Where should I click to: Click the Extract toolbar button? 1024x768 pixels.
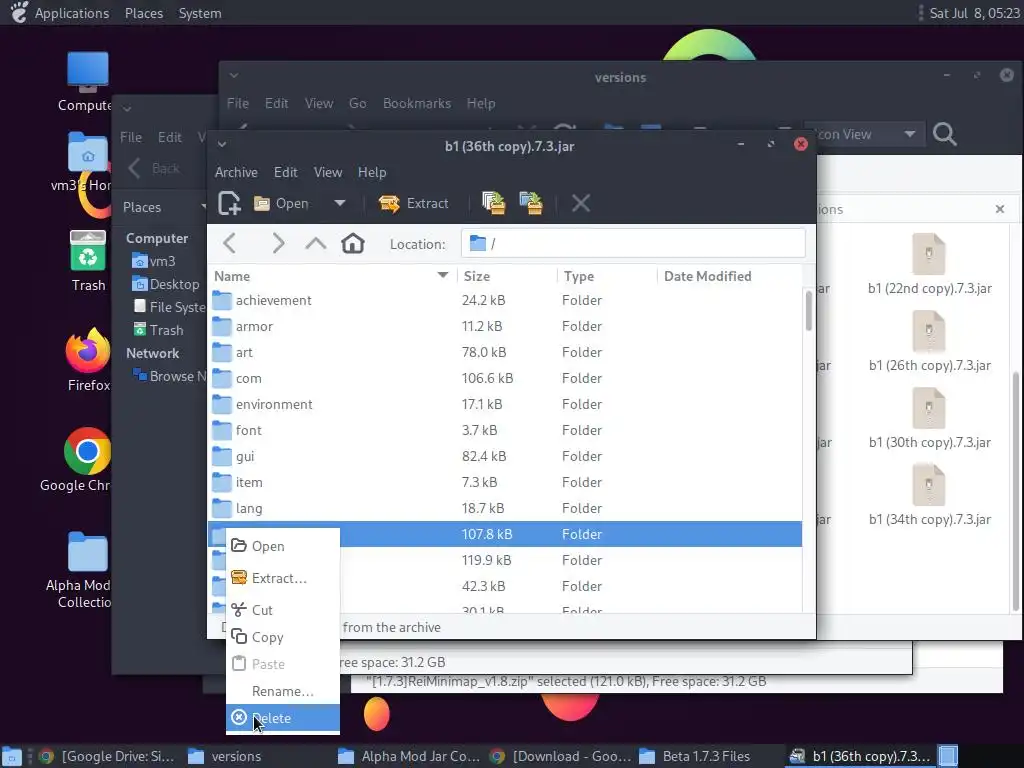(413, 203)
